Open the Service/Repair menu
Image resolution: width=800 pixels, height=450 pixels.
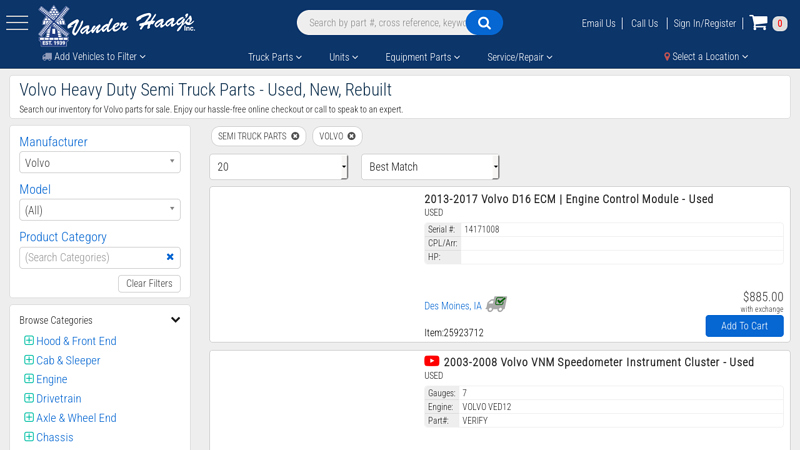click(x=519, y=57)
